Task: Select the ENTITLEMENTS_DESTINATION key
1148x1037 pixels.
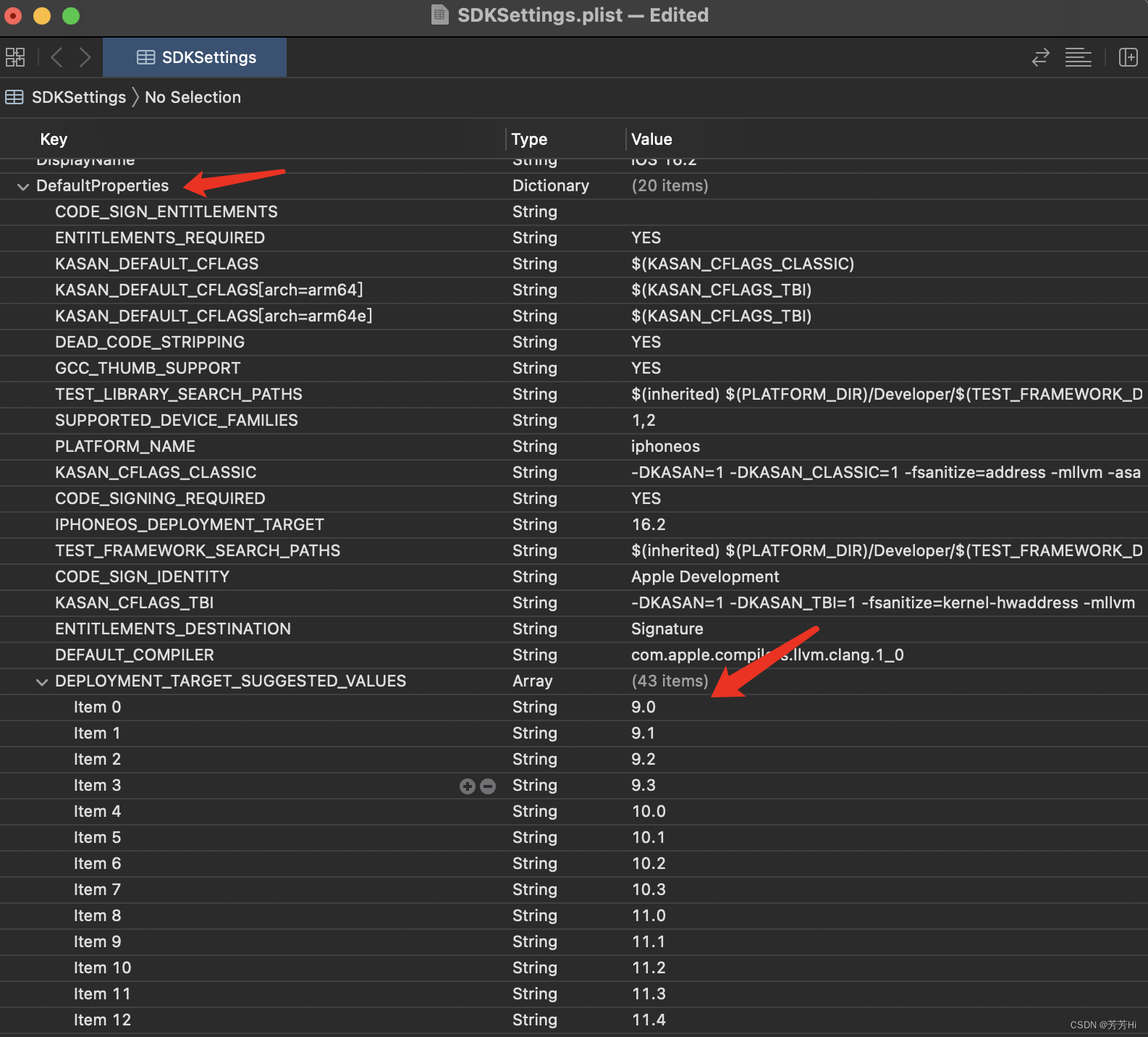Action: point(173,629)
